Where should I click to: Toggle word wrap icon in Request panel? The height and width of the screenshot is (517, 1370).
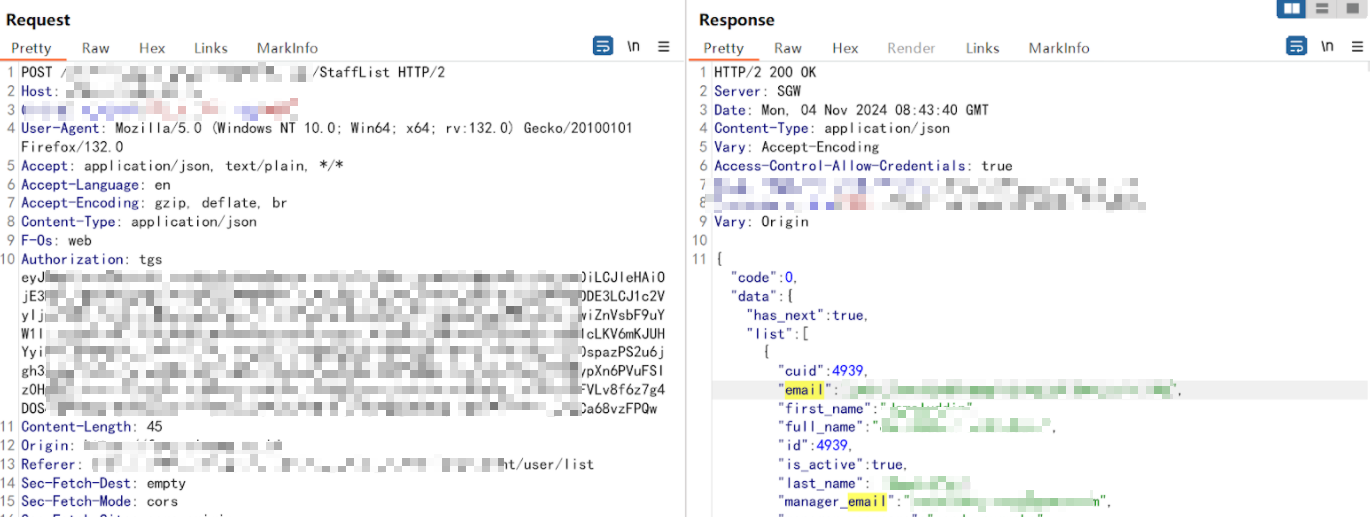(603, 46)
